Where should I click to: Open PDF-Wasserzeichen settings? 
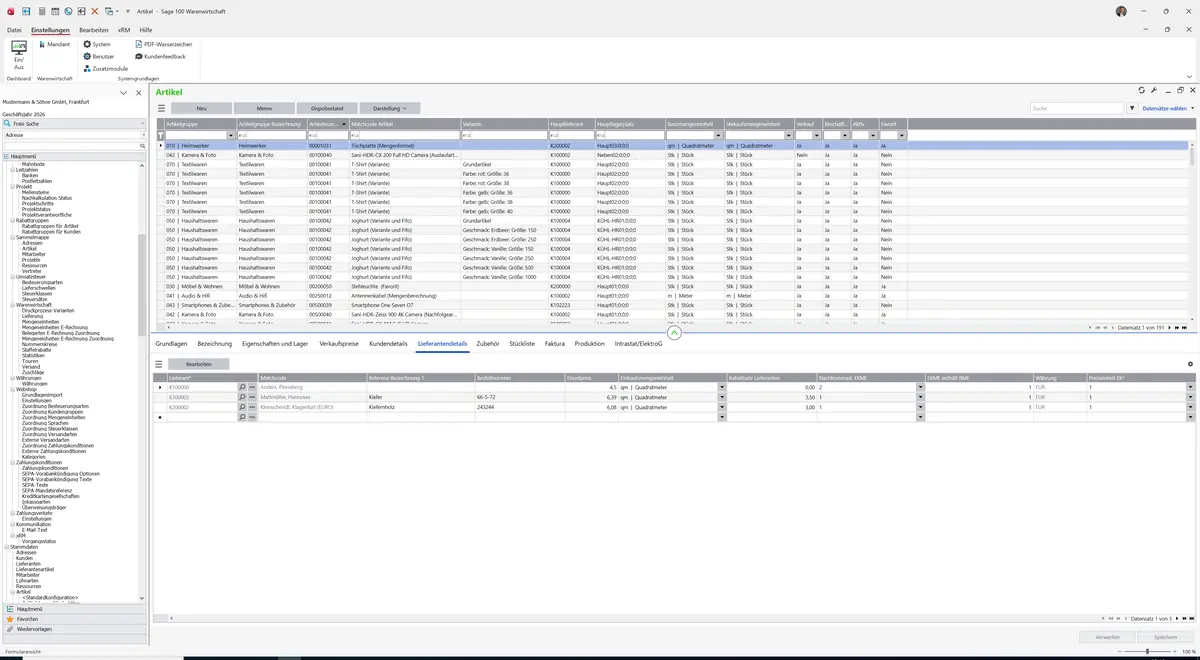coord(164,44)
